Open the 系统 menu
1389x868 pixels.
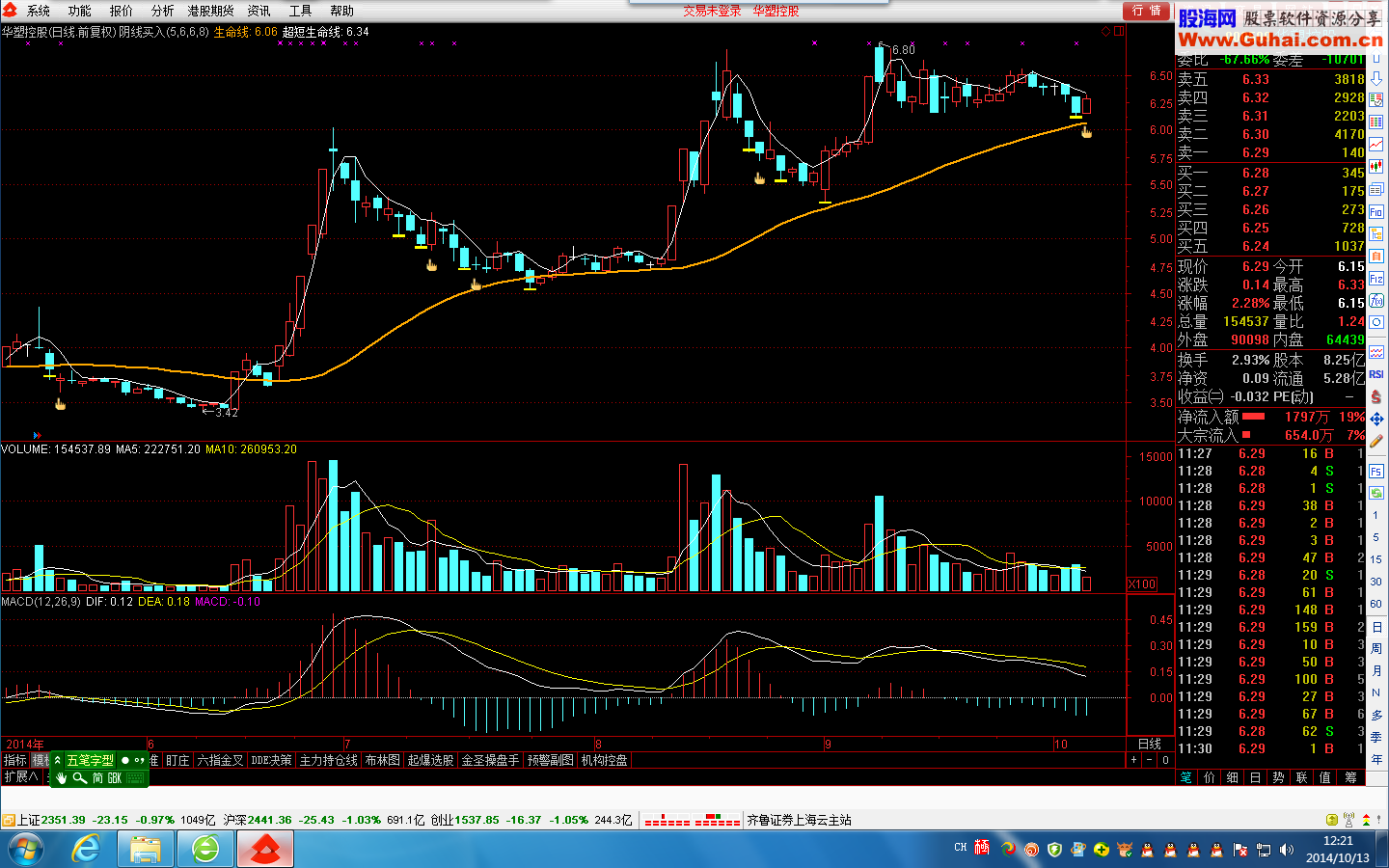[39, 11]
